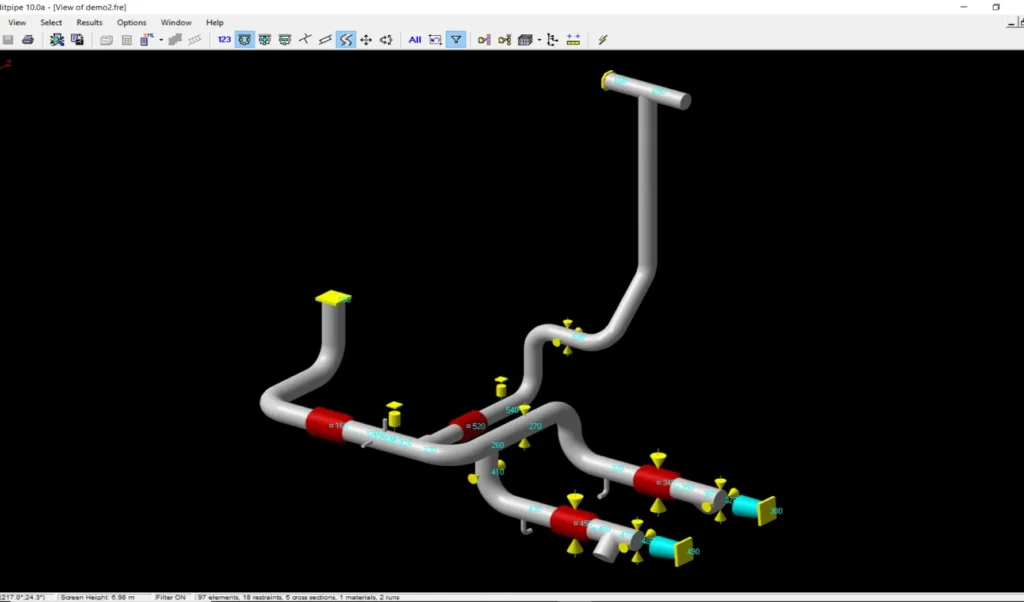Run the analysis with the lightning bolt icon
The height and width of the screenshot is (602, 1024).
point(601,39)
